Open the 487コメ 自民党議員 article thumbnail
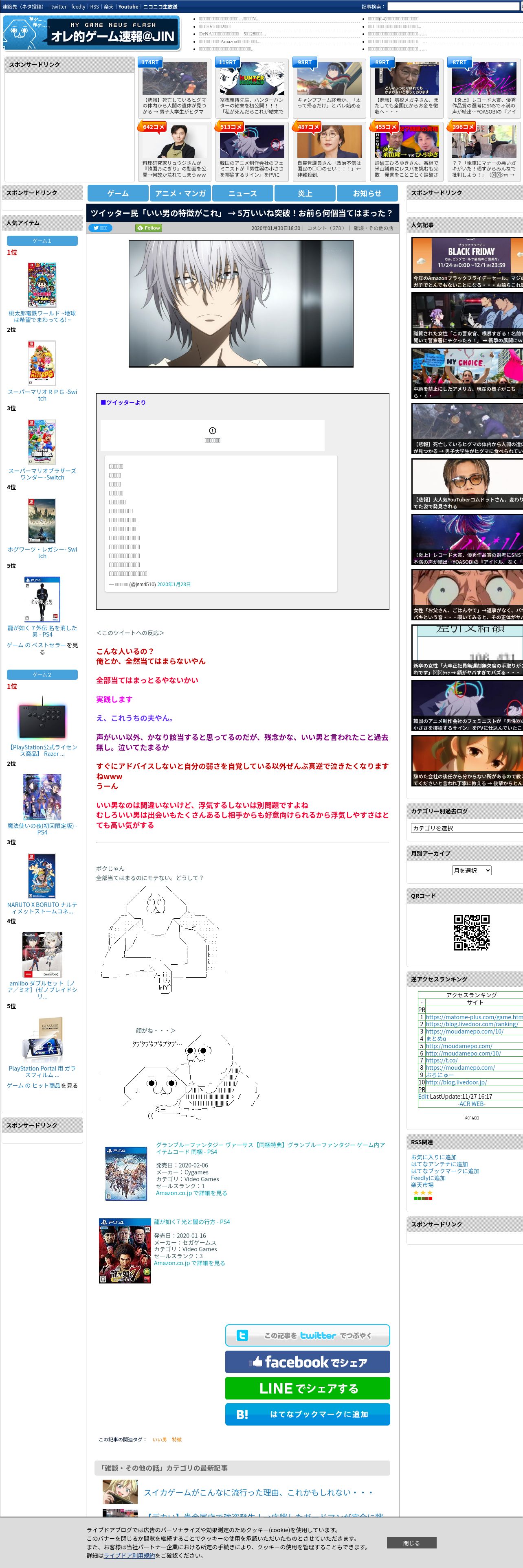523x1568 pixels. coord(329,141)
